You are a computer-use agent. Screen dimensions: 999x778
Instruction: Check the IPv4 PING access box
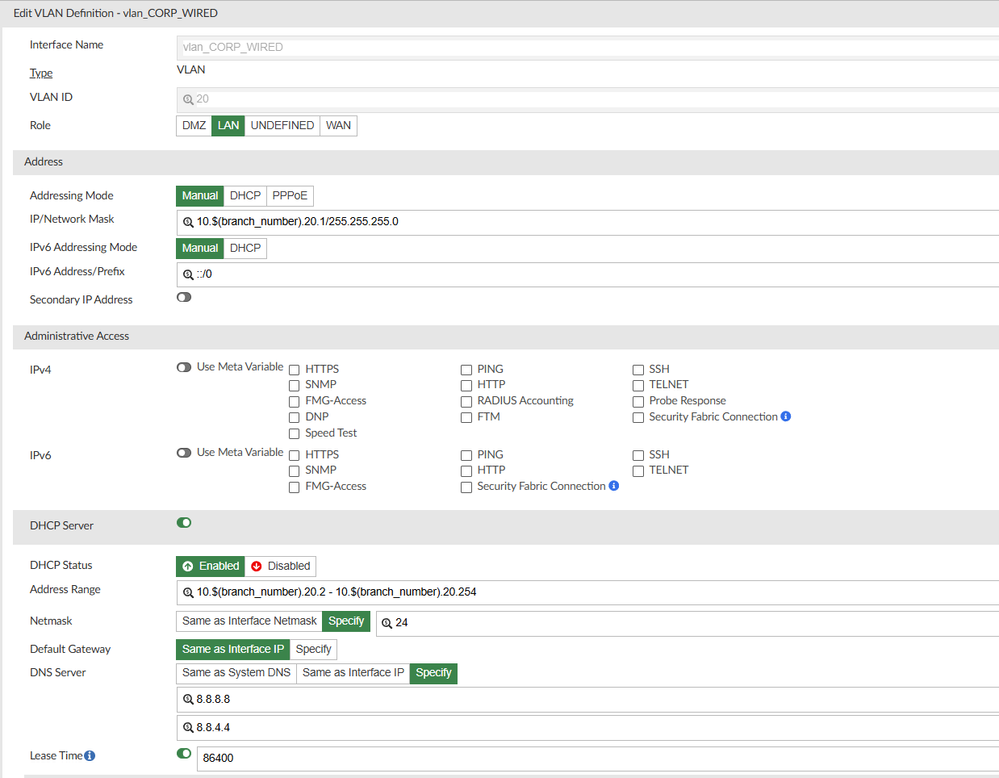coord(466,369)
